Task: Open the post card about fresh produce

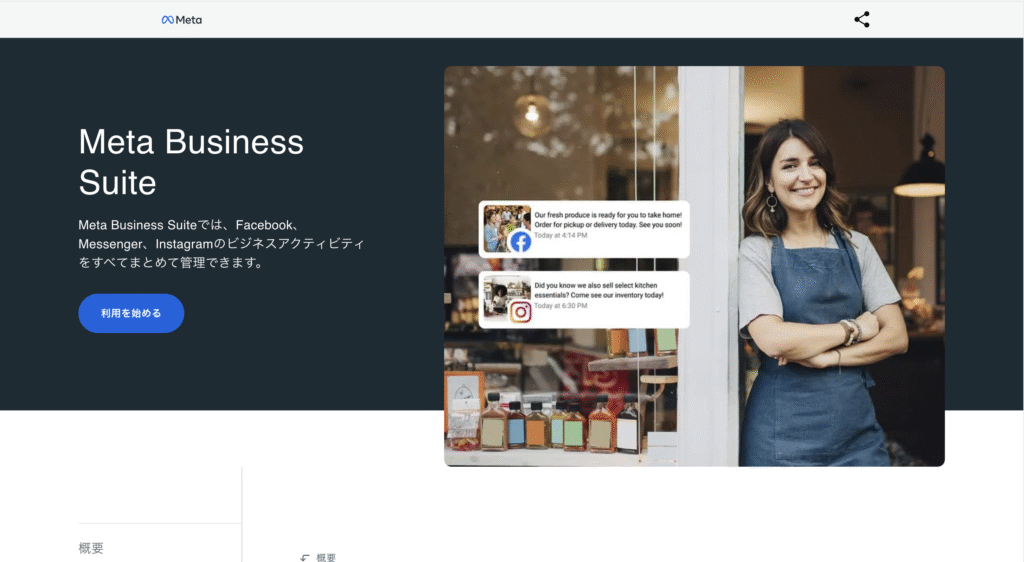Action: 584,229
